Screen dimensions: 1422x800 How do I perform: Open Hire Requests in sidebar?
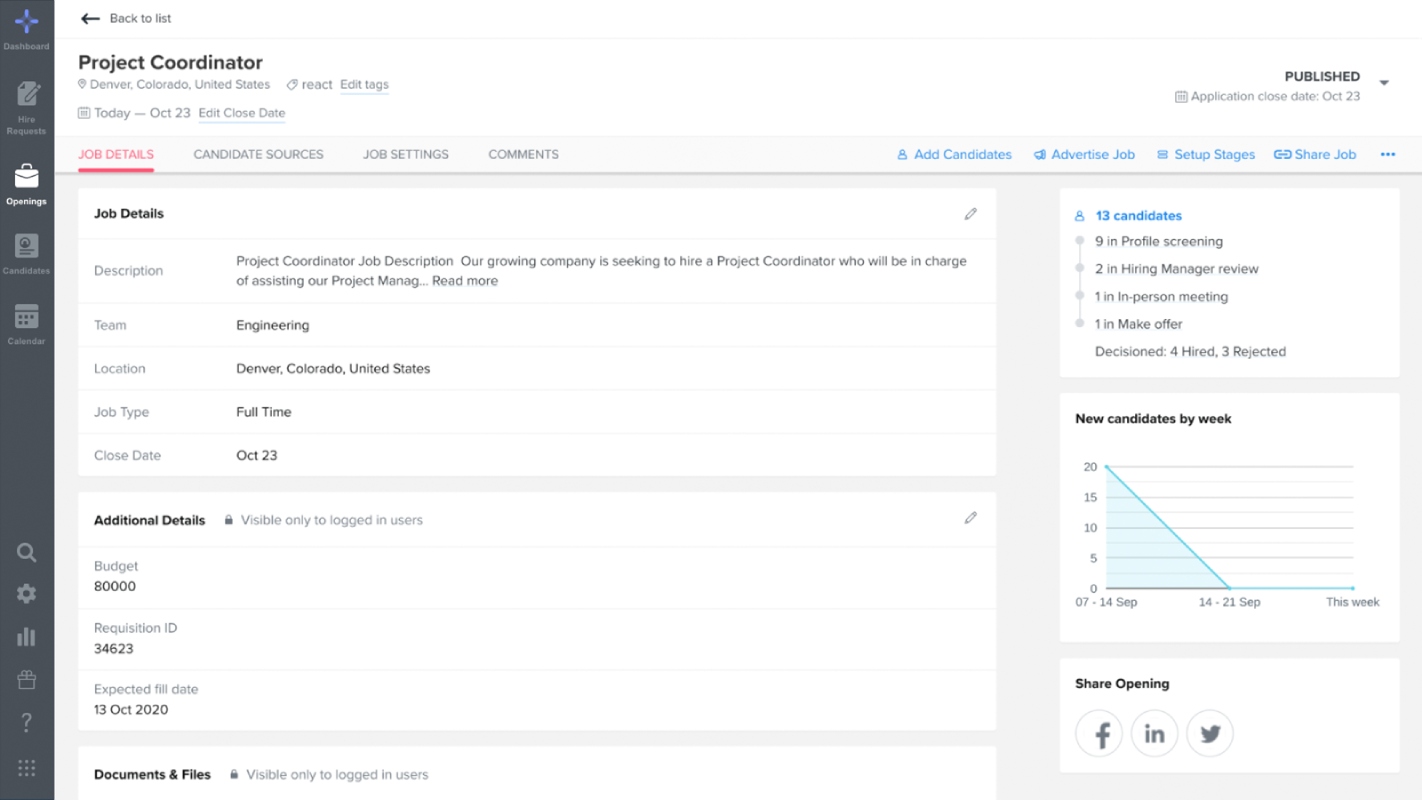pos(26,107)
